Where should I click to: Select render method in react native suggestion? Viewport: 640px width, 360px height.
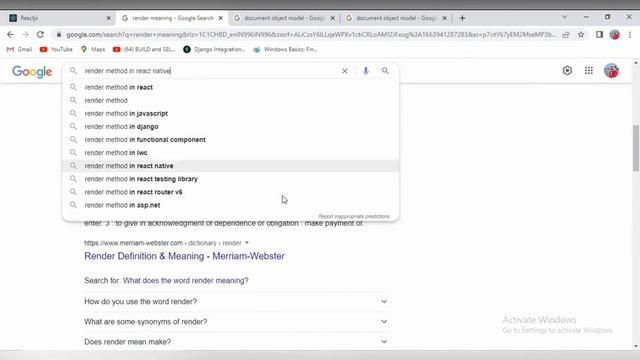(231, 166)
